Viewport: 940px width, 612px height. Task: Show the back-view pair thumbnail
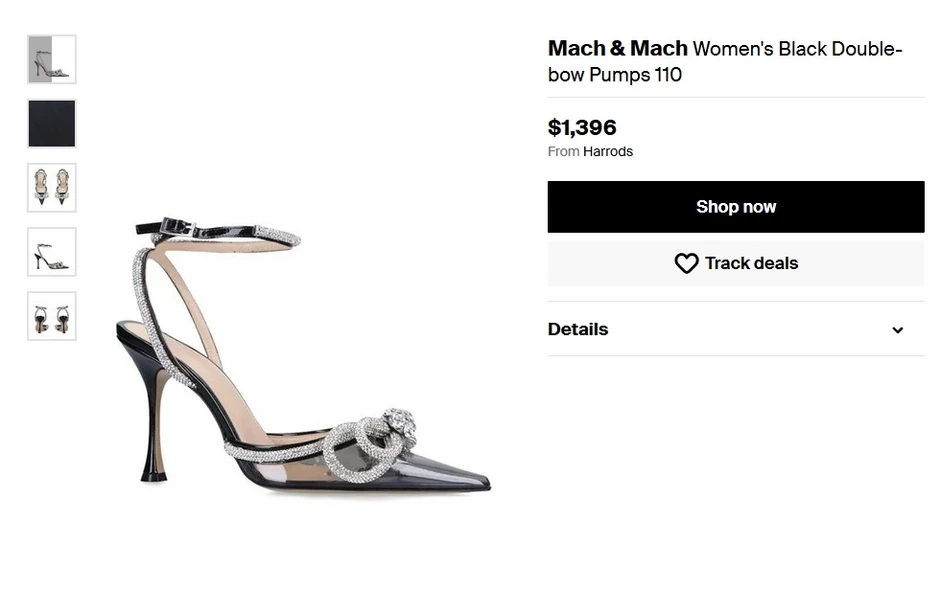pyautogui.click(x=52, y=316)
